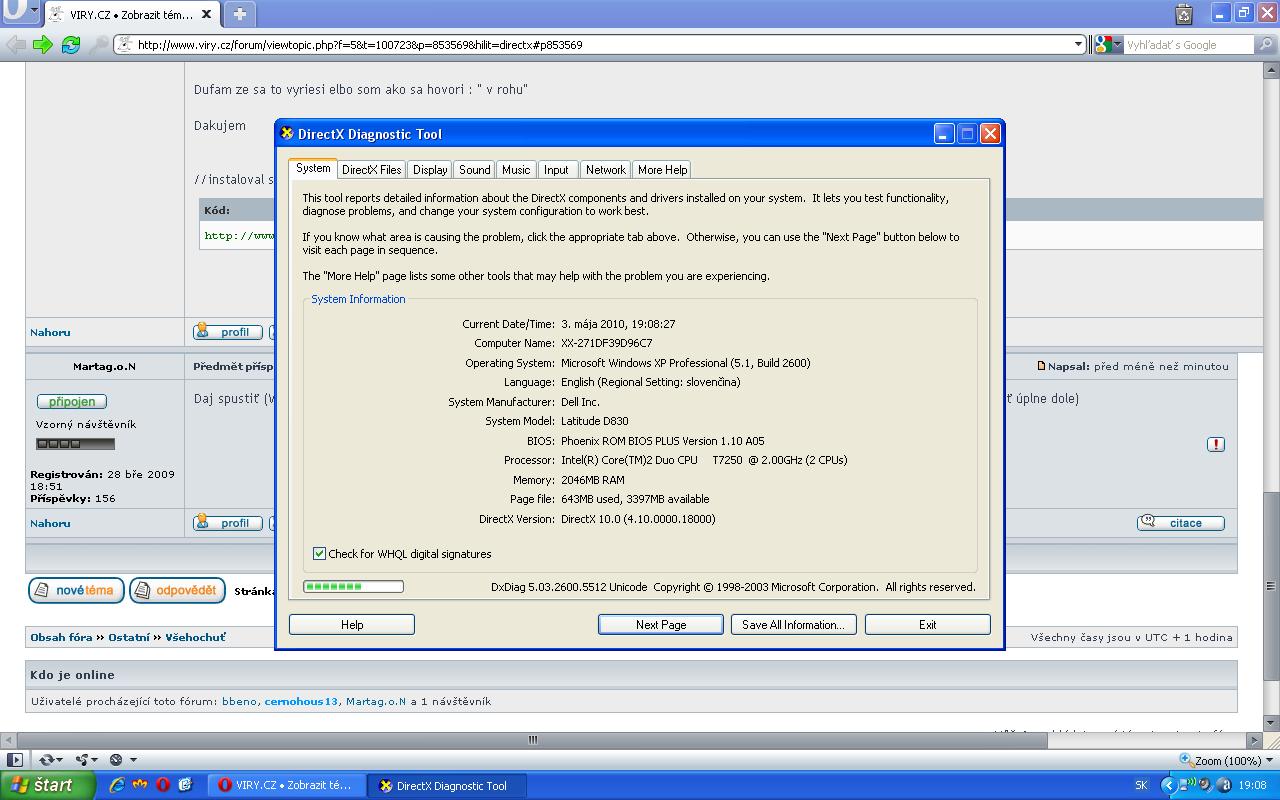Screen dimensions: 1280x800
Task: Reload the page with the refresh icon
Action: click(x=70, y=44)
